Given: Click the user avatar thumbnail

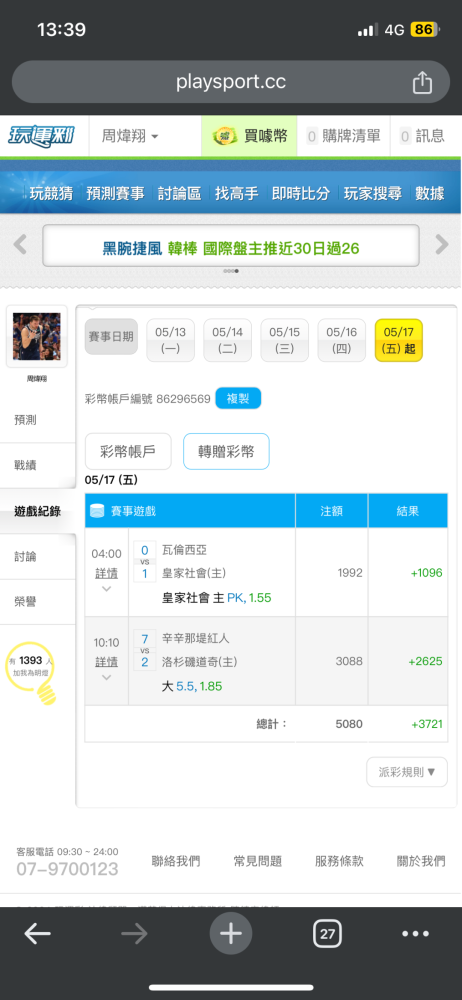Looking at the screenshot, I should (x=37, y=337).
